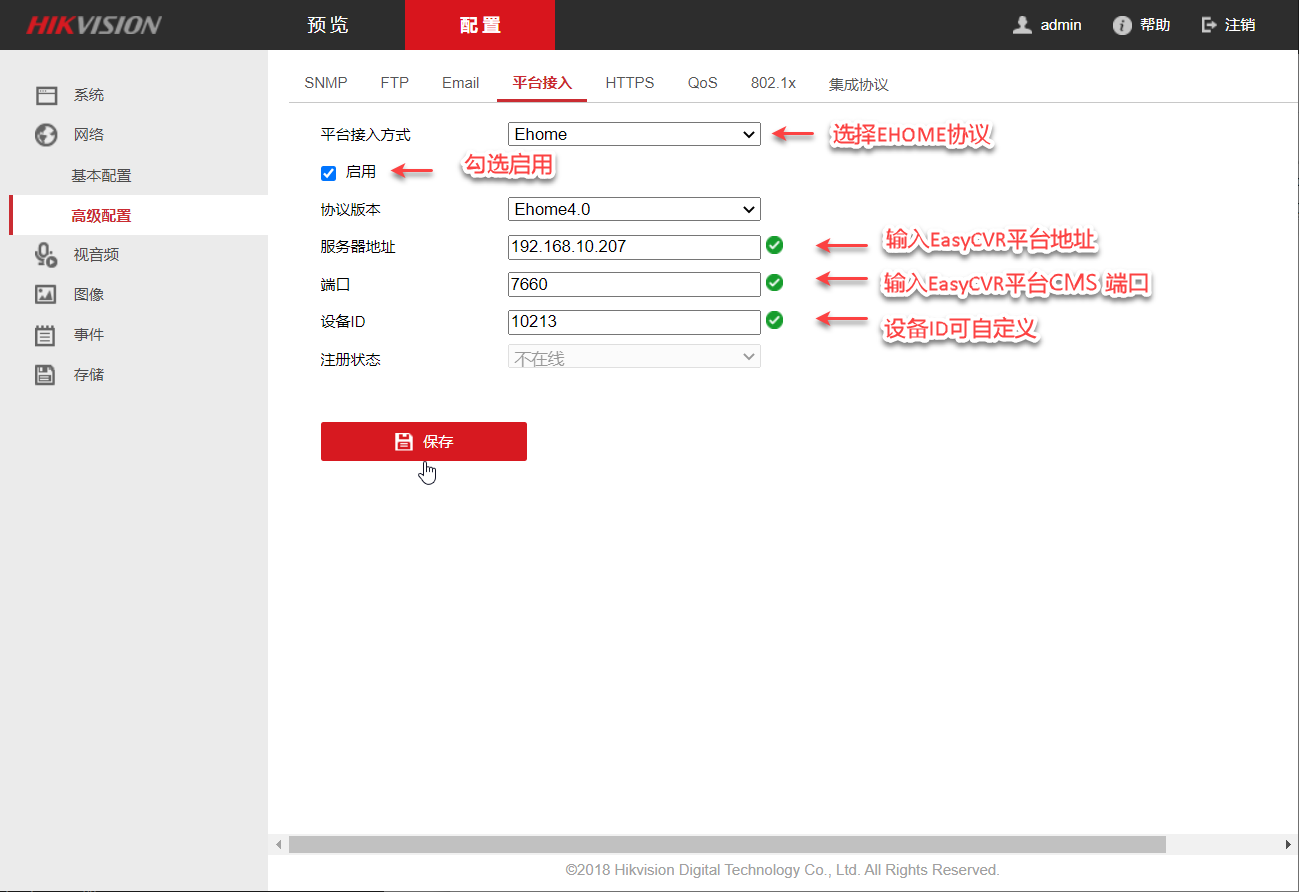Click the 端口 input field
Screen dimensions: 1299x892
634,284
